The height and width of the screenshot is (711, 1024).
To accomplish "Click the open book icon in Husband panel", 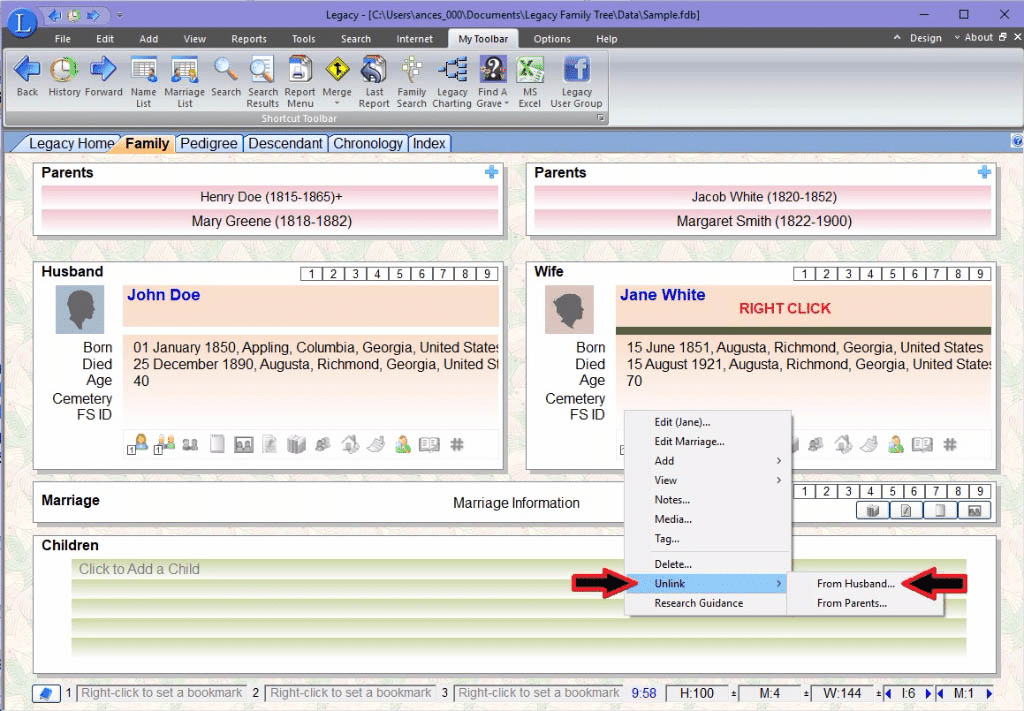I will tap(429, 445).
